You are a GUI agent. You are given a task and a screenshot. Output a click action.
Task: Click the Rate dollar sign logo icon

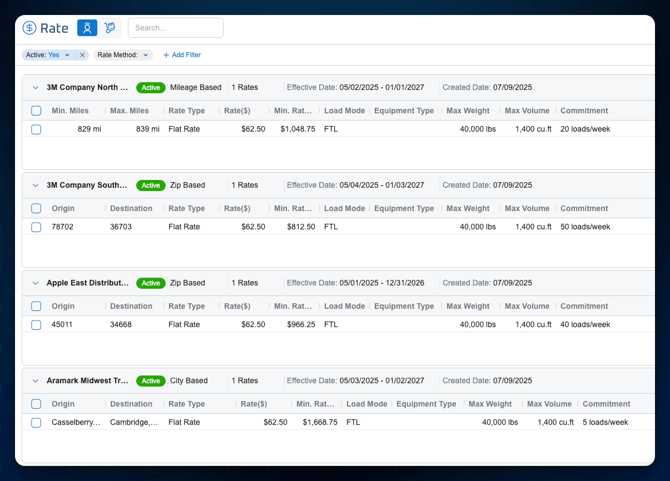point(29,28)
